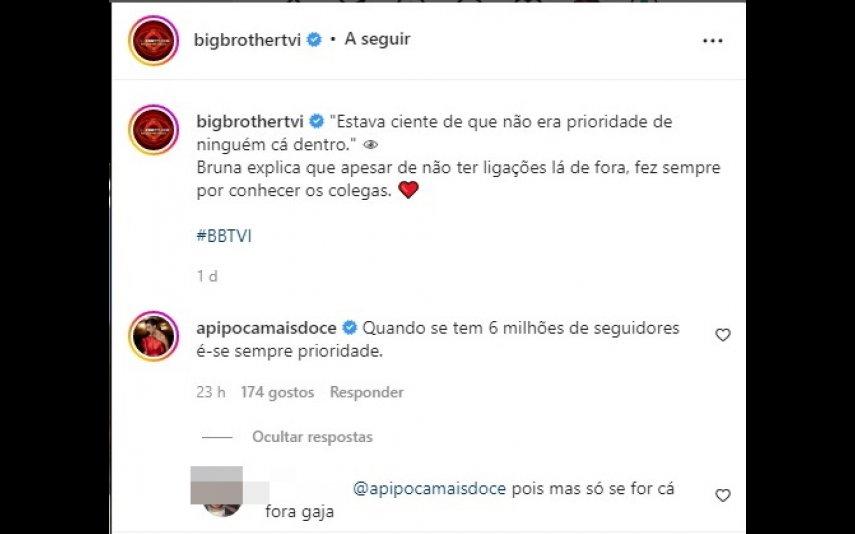Like the apipocamaisdoce comment with the heart

pos(722,335)
